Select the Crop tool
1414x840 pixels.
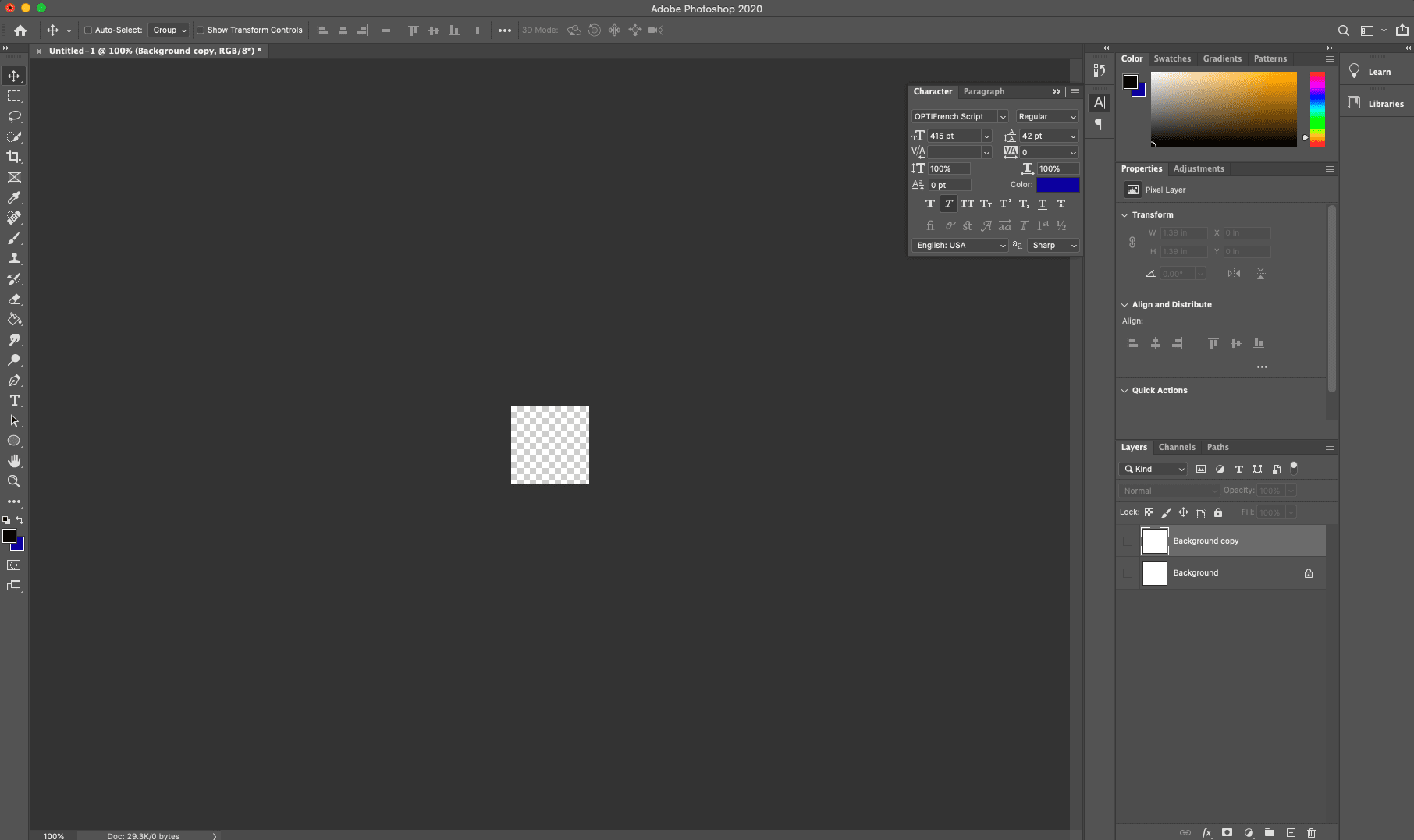(14, 157)
